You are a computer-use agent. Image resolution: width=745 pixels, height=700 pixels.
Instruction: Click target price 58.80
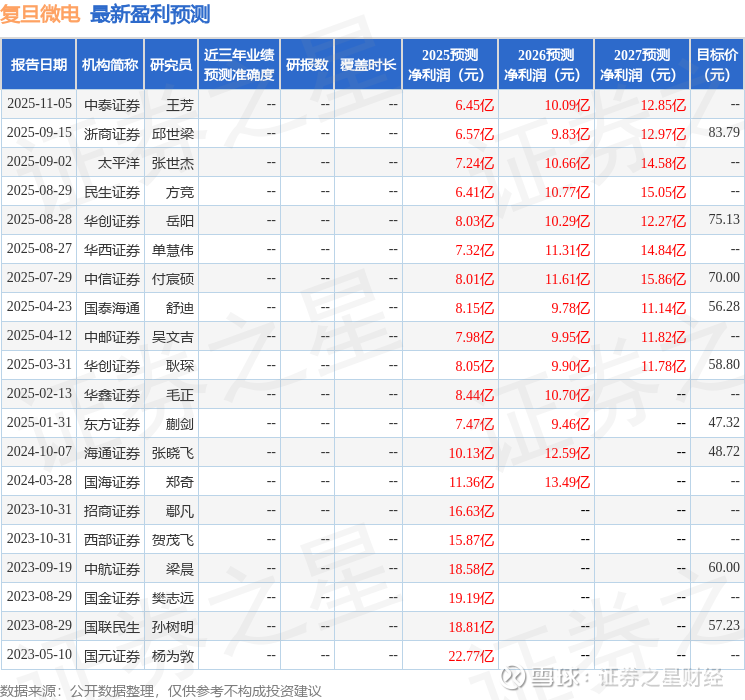(x=724, y=364)
